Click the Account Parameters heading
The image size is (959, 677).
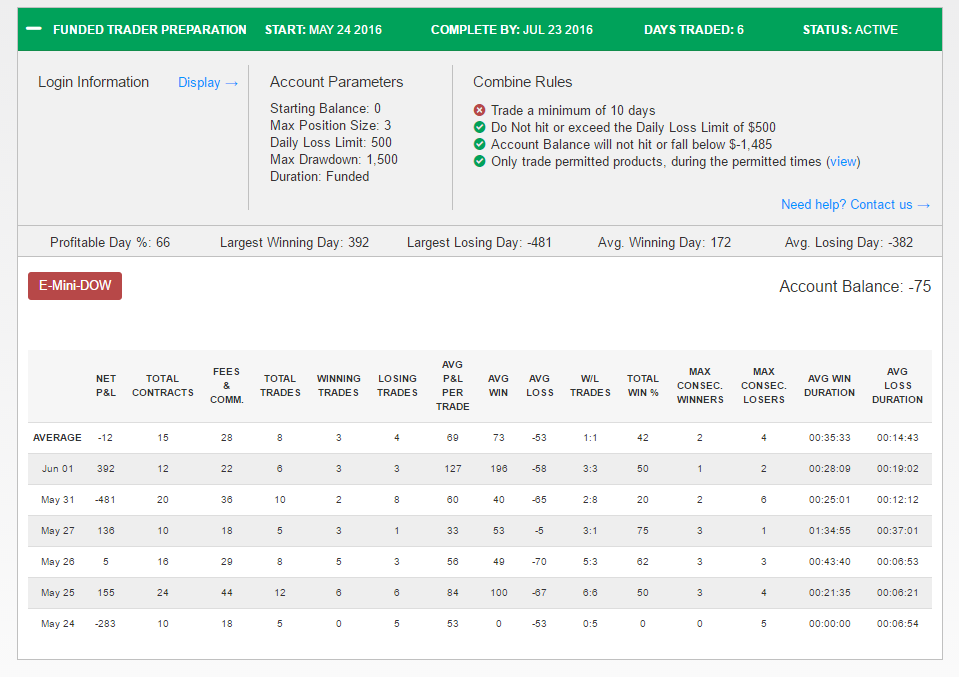pos(336,82)
